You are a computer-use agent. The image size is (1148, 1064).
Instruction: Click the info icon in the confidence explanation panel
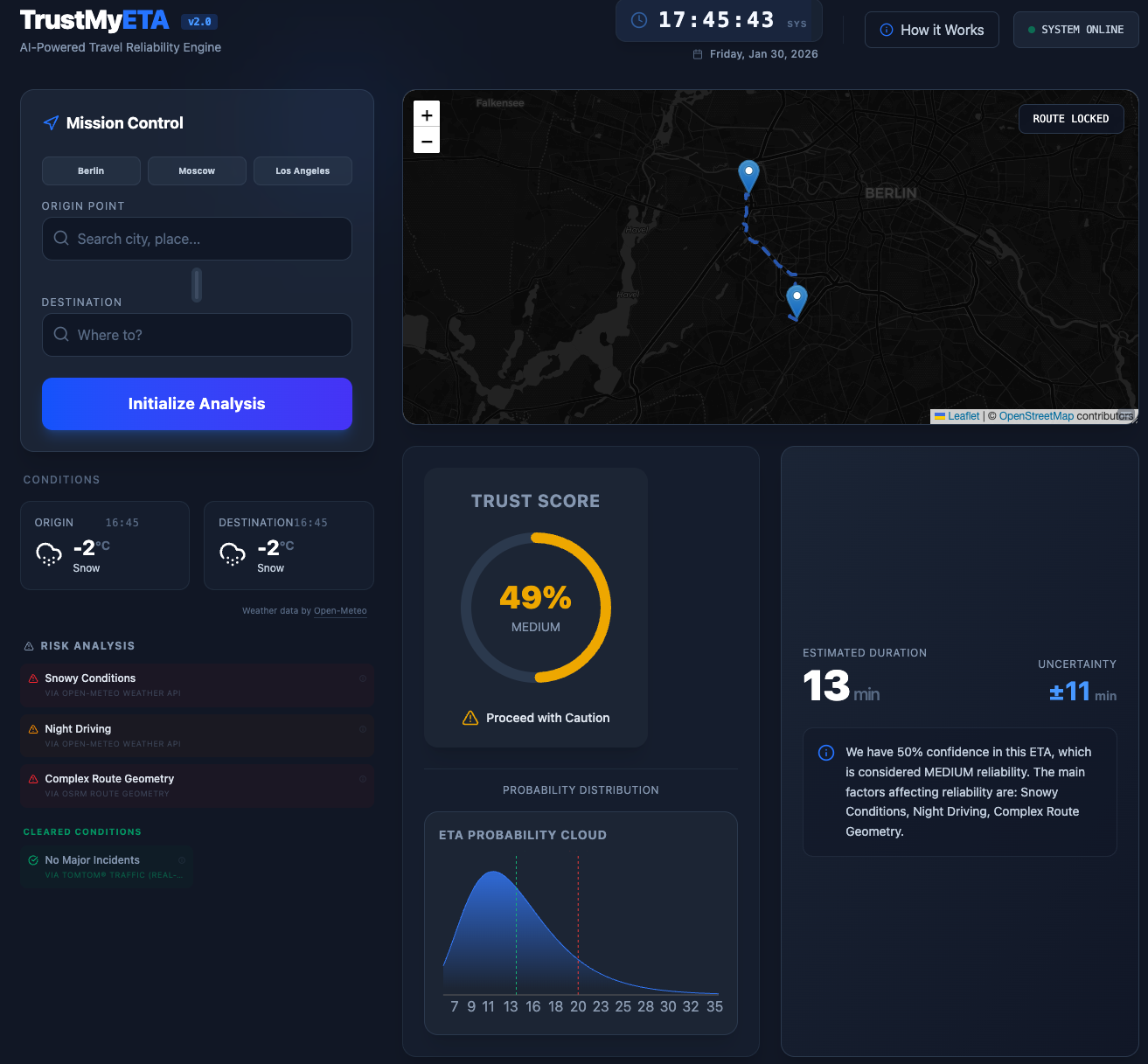[x=825, y=753]
